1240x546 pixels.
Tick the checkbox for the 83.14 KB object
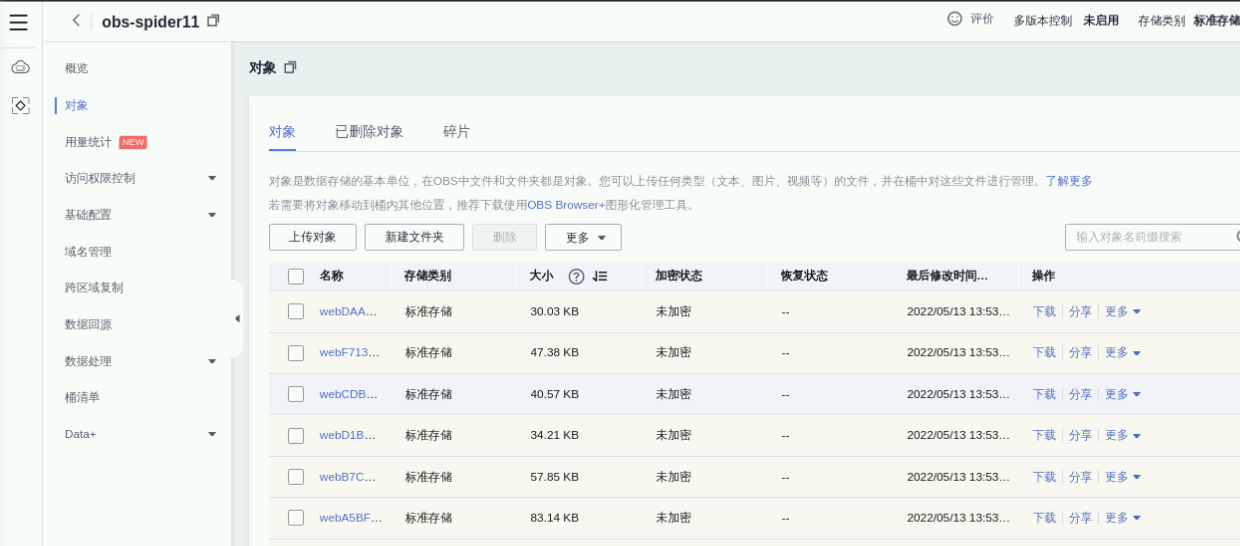(x=296, y=518)
